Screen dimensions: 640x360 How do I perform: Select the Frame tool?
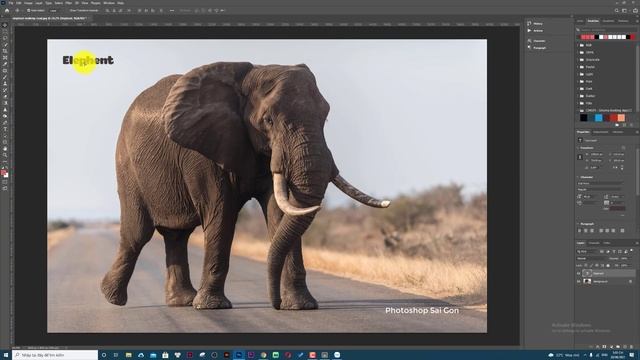(5, 58)
